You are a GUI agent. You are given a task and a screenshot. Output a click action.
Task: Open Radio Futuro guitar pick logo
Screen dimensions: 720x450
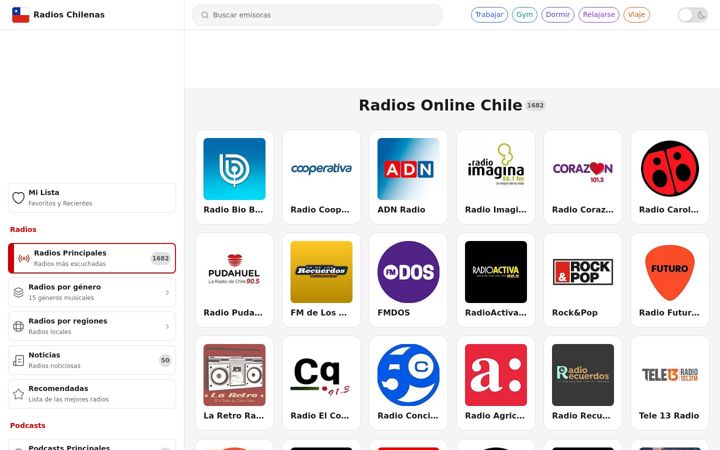(x=670, y=272)
